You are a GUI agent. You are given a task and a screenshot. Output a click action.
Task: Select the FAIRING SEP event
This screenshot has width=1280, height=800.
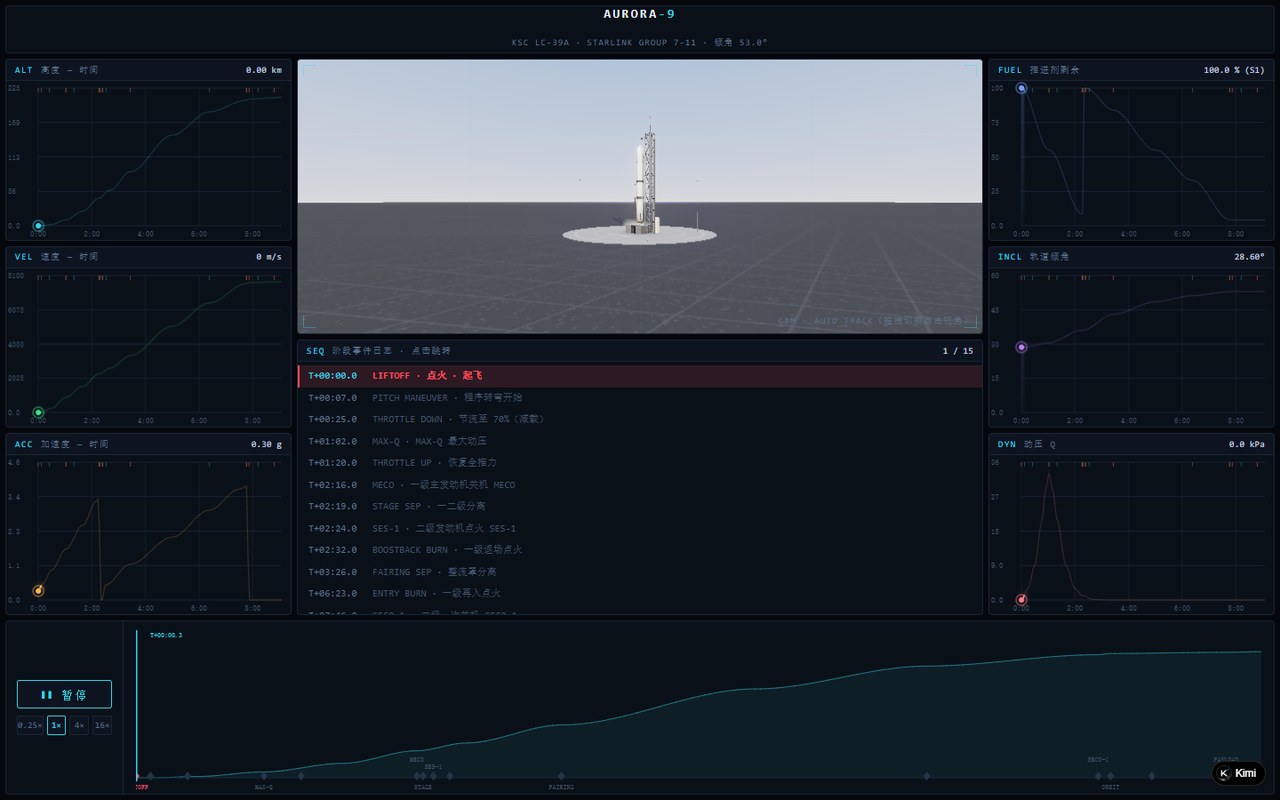[640, 572]
